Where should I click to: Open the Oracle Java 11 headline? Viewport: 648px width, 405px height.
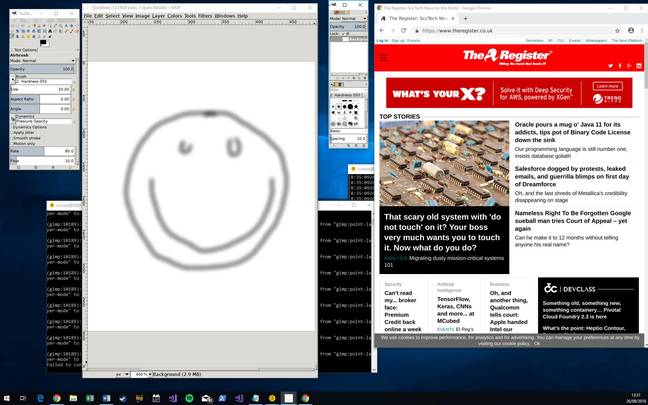click(x=572, y=132)
